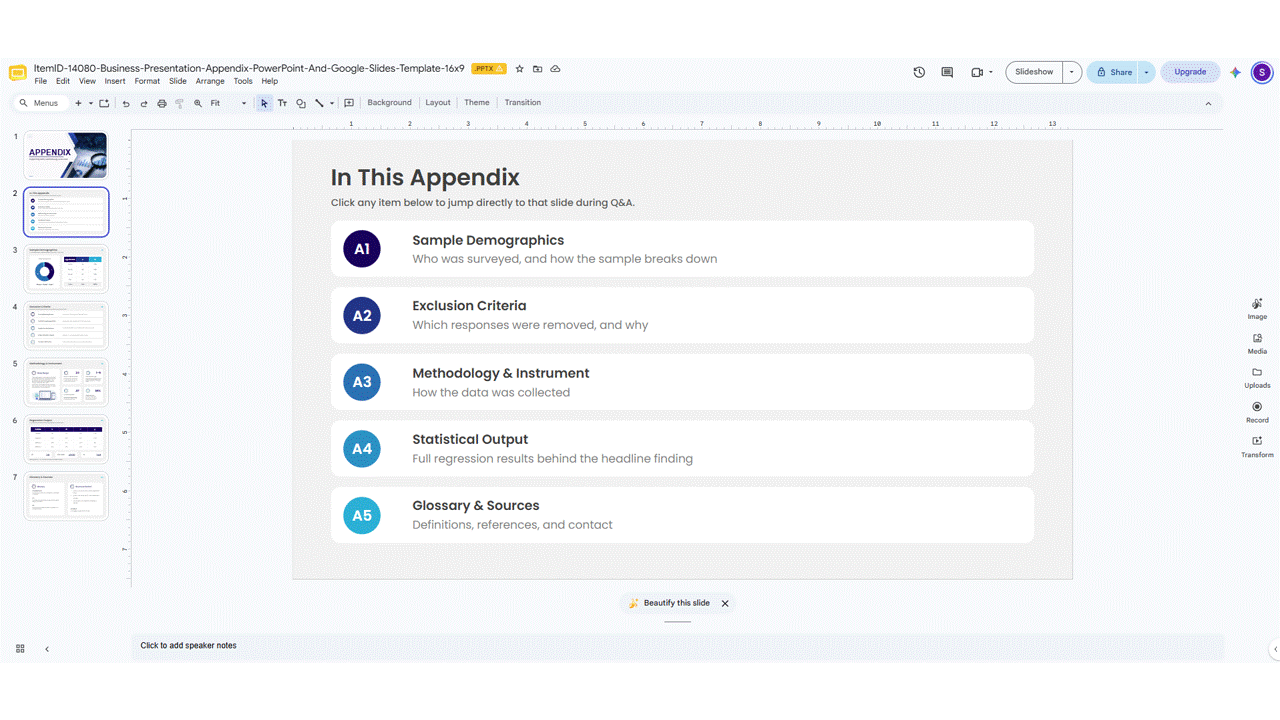1280x720 pixels.
Task: Click the paint format roller
Action: pyautogui.click(x=180, y=103)
